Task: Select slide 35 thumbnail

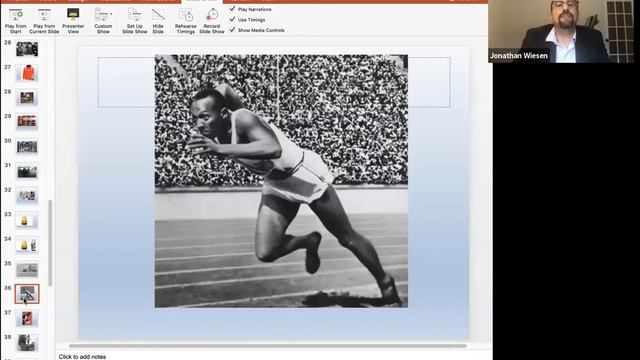Action: 27,269
